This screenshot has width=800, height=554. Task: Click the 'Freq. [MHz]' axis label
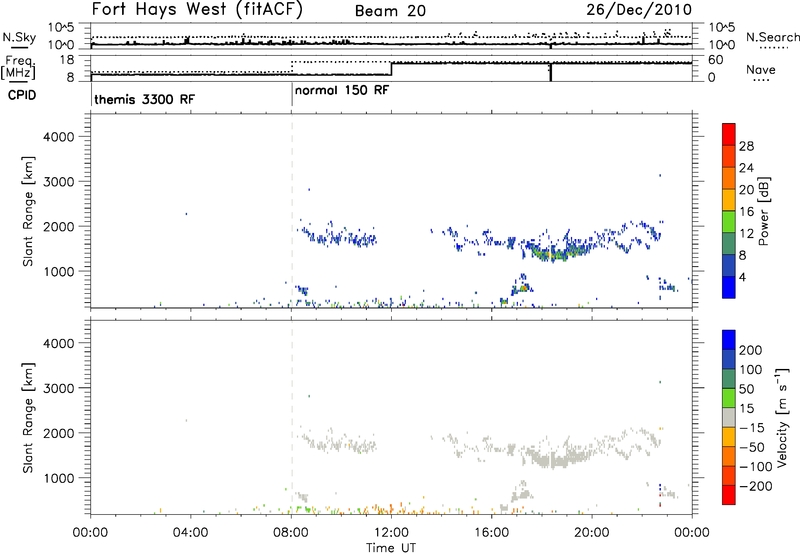coord(19,68)
